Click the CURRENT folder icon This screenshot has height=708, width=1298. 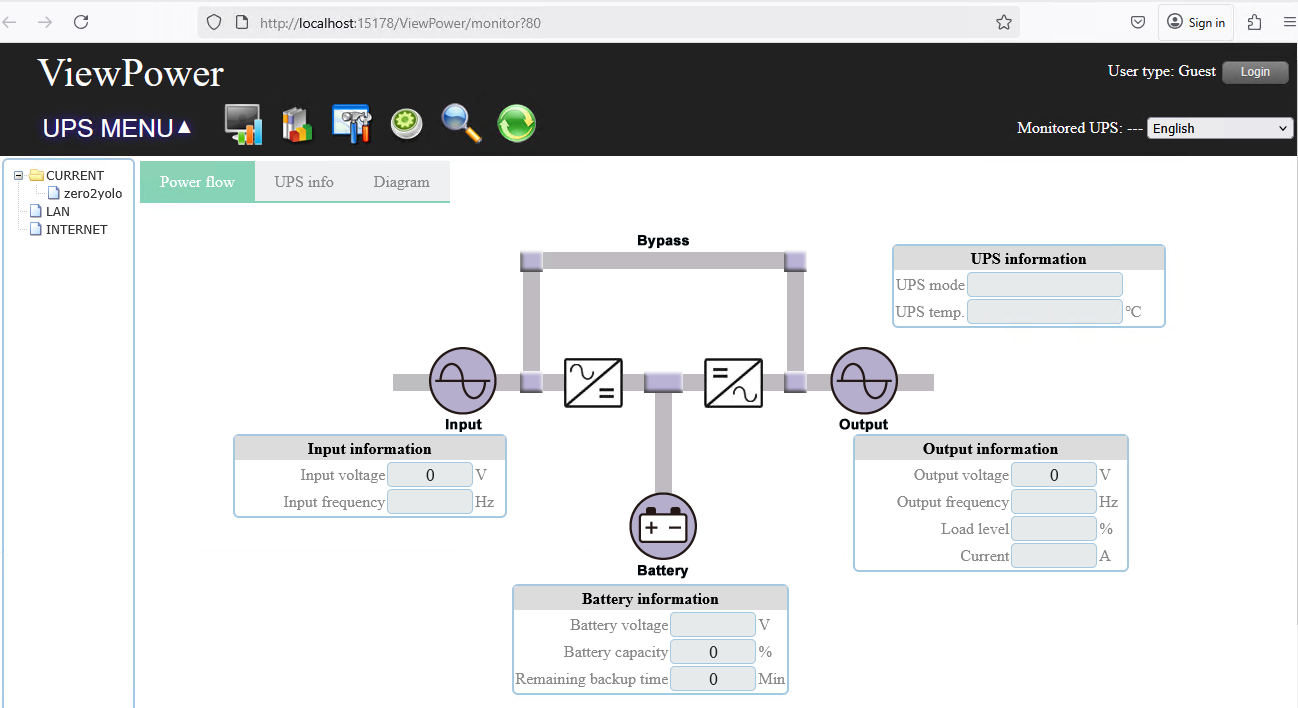[36, 175]
